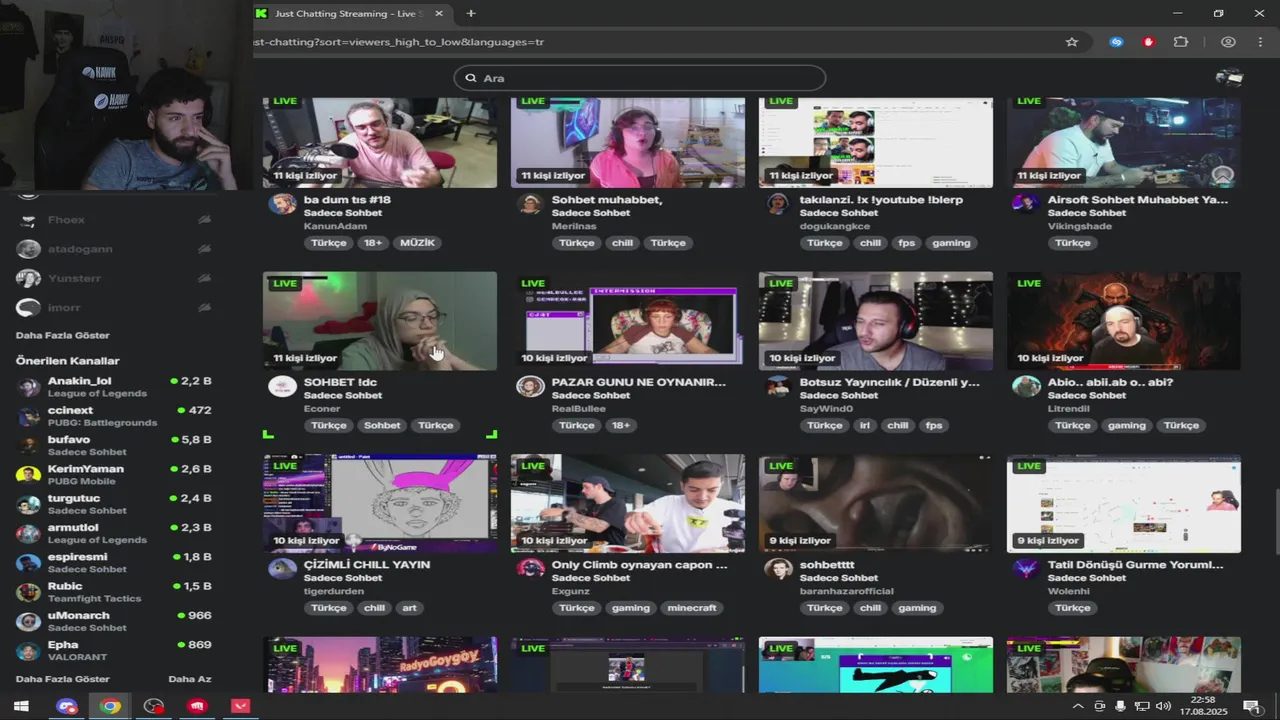Open Econer channel avatar
Screen dimensions: 1280x720
point(283,387)
